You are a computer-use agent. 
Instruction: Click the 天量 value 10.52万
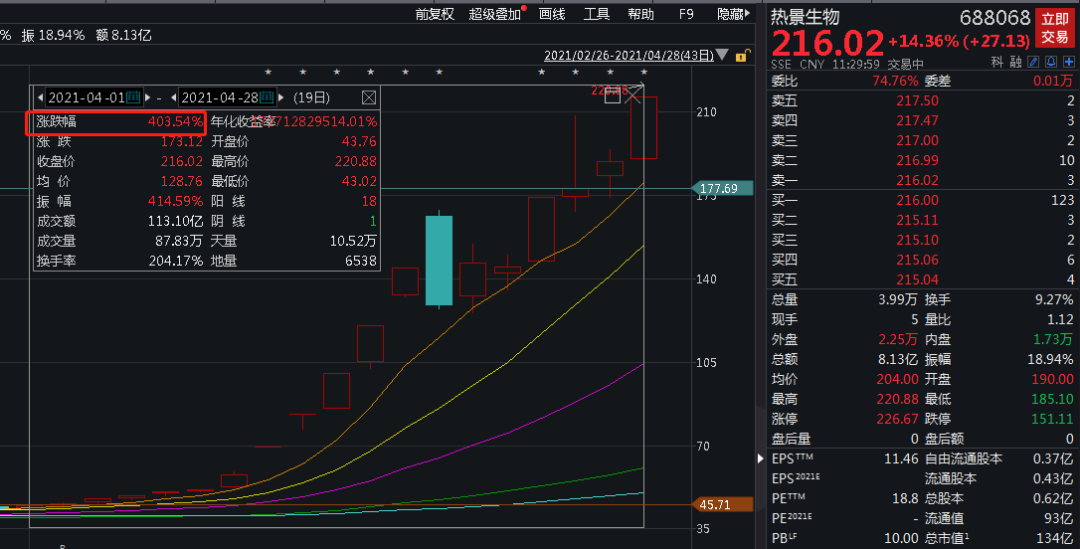(353, 241)
